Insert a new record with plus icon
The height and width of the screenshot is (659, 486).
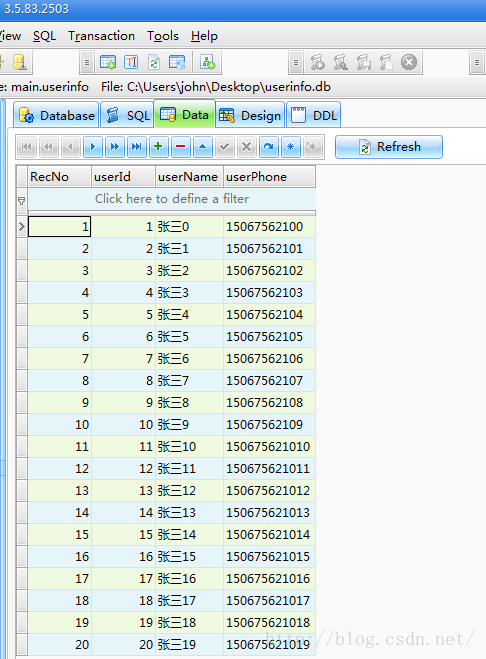click(158, 147)
